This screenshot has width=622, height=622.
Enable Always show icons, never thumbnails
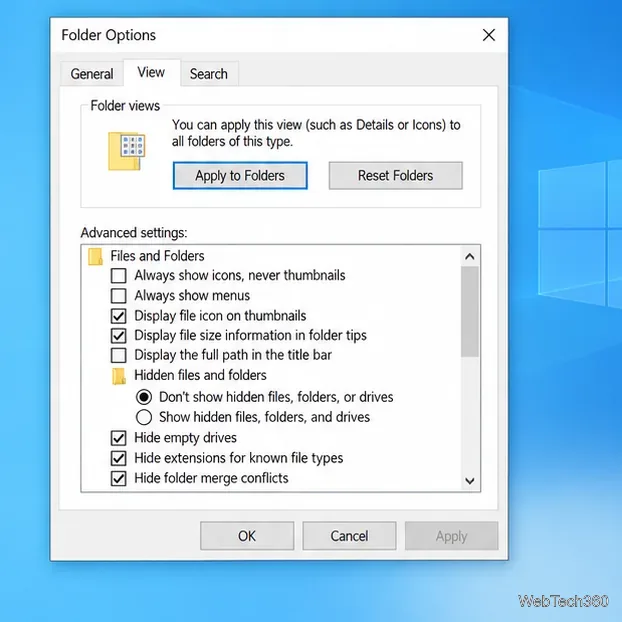coord(119,276)
